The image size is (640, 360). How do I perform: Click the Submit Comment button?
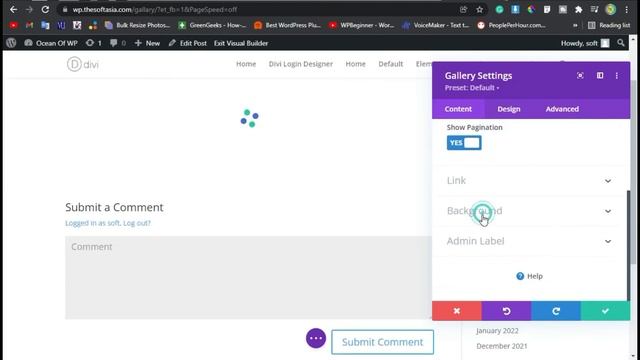pos(382,342)
